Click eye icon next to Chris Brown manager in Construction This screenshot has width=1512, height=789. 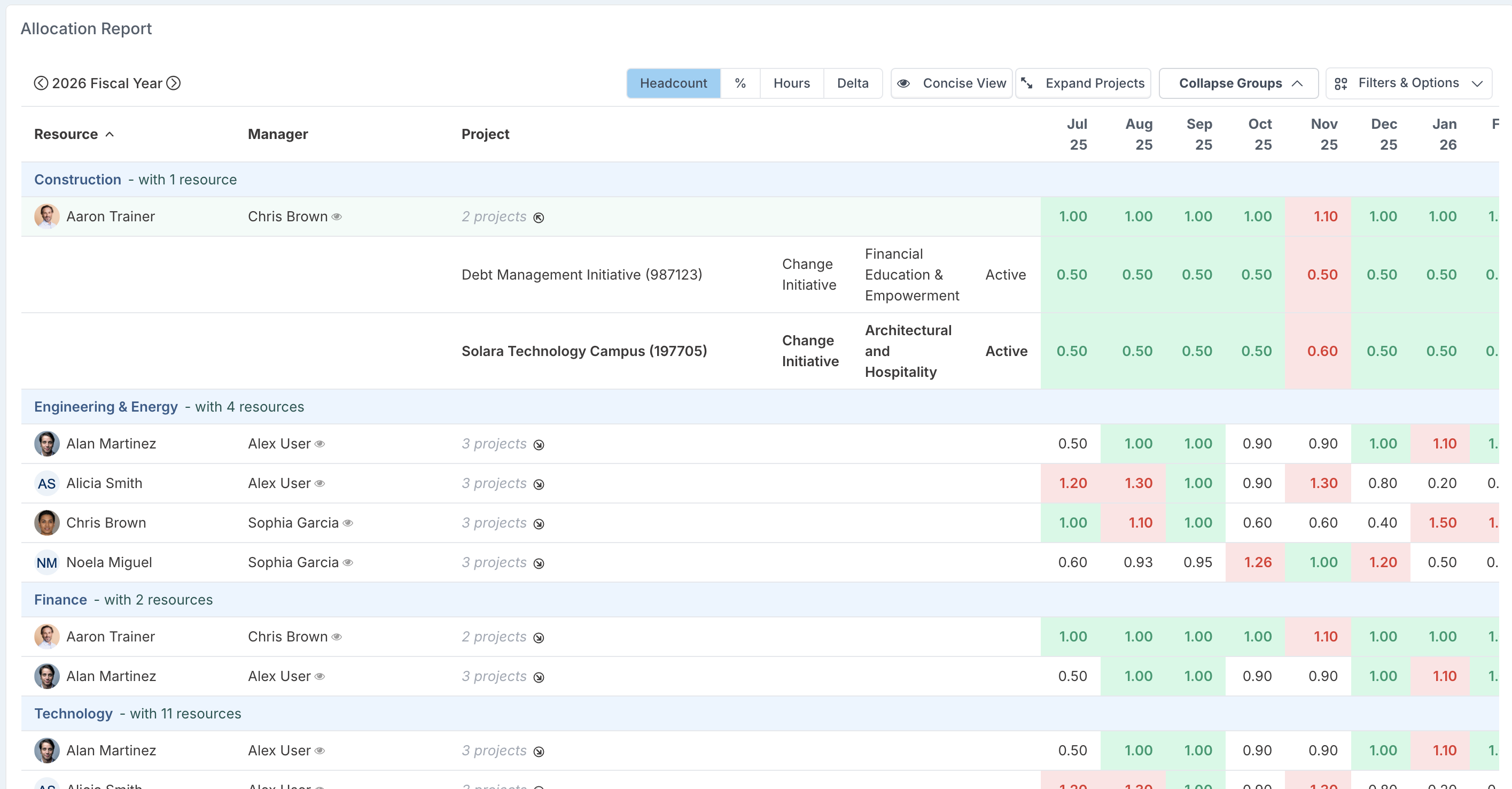(337, 216)
